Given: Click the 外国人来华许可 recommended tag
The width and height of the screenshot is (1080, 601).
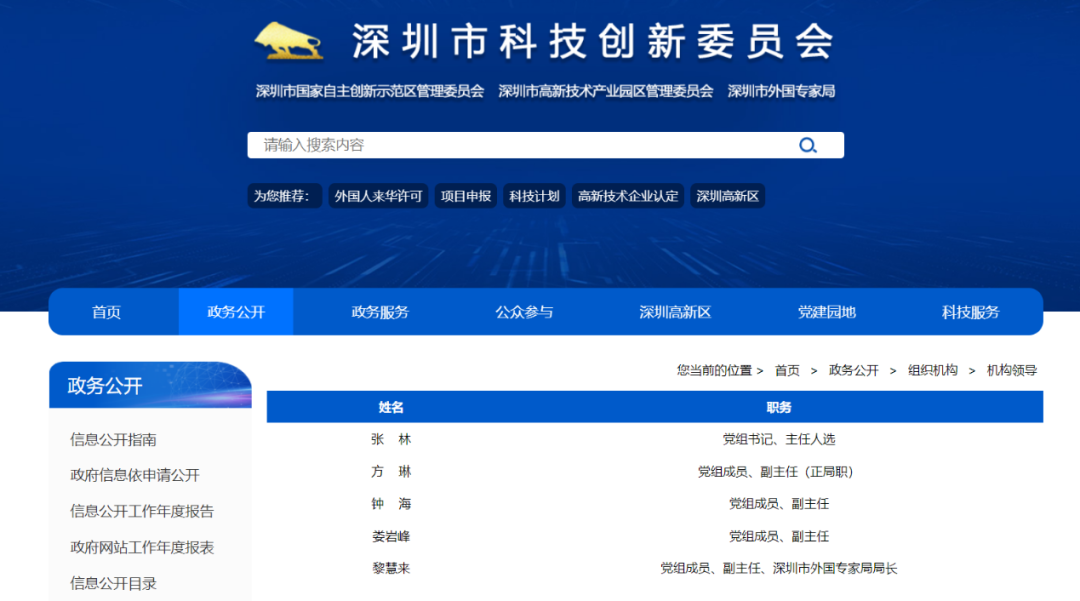Looking at the screenshot, I should [x=379, y=196].
